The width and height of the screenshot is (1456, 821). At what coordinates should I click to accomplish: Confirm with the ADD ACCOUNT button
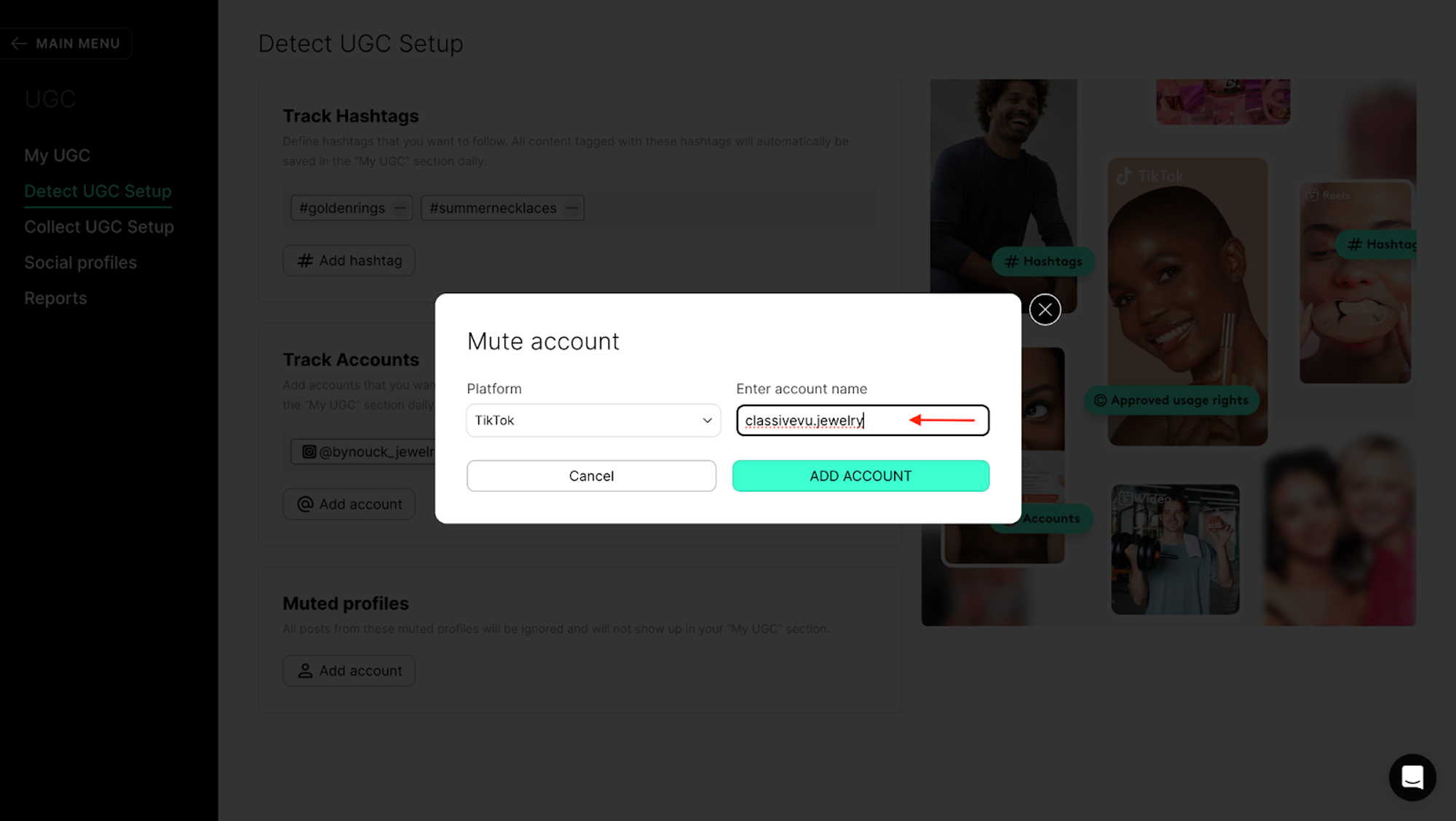tap(860, 476)
